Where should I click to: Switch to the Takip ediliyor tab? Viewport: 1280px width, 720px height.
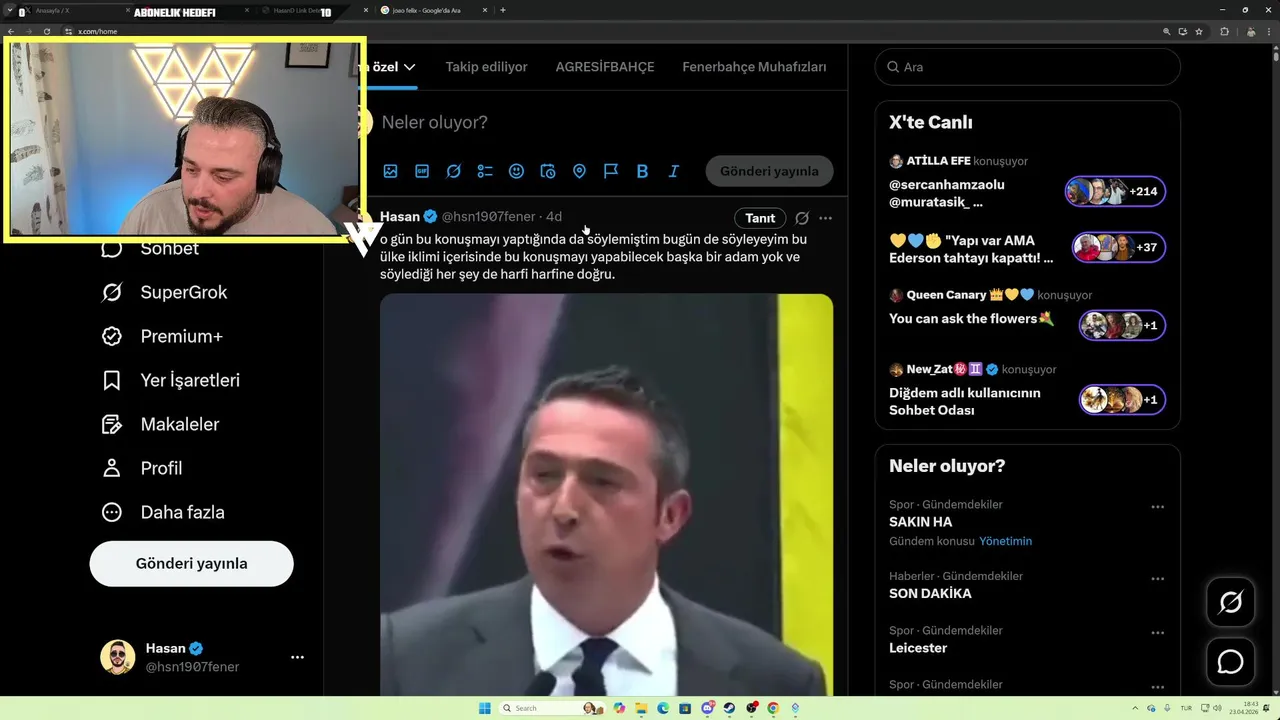486,67
